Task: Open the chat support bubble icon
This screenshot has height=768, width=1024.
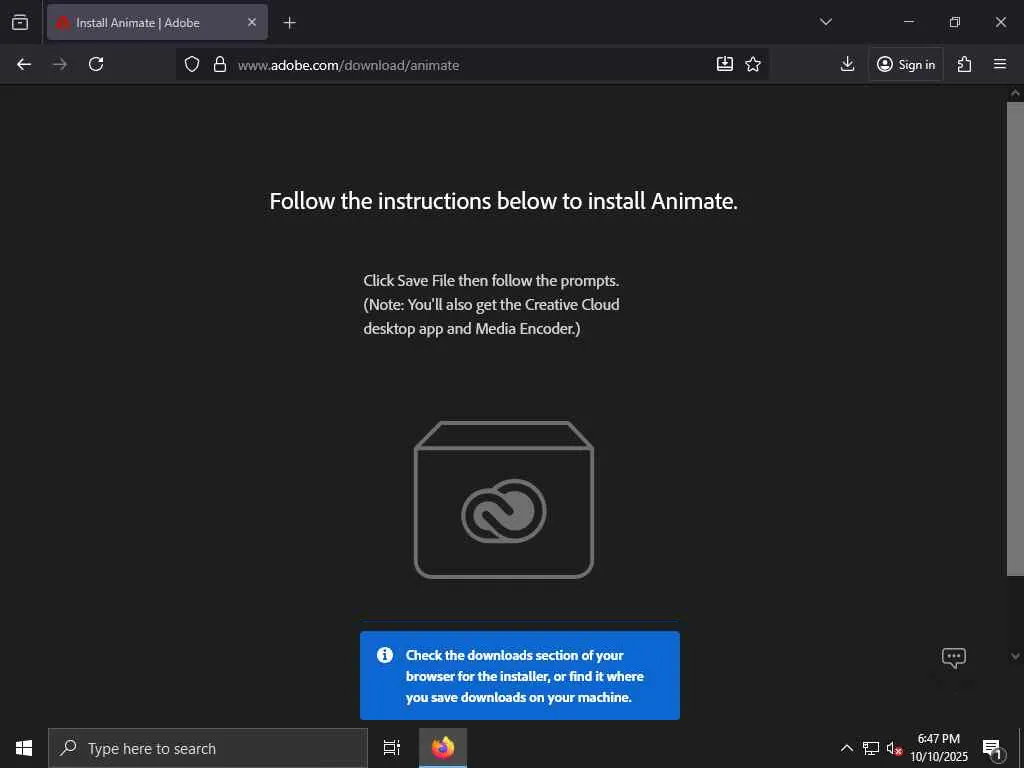Action: click(x=953, y=657)
